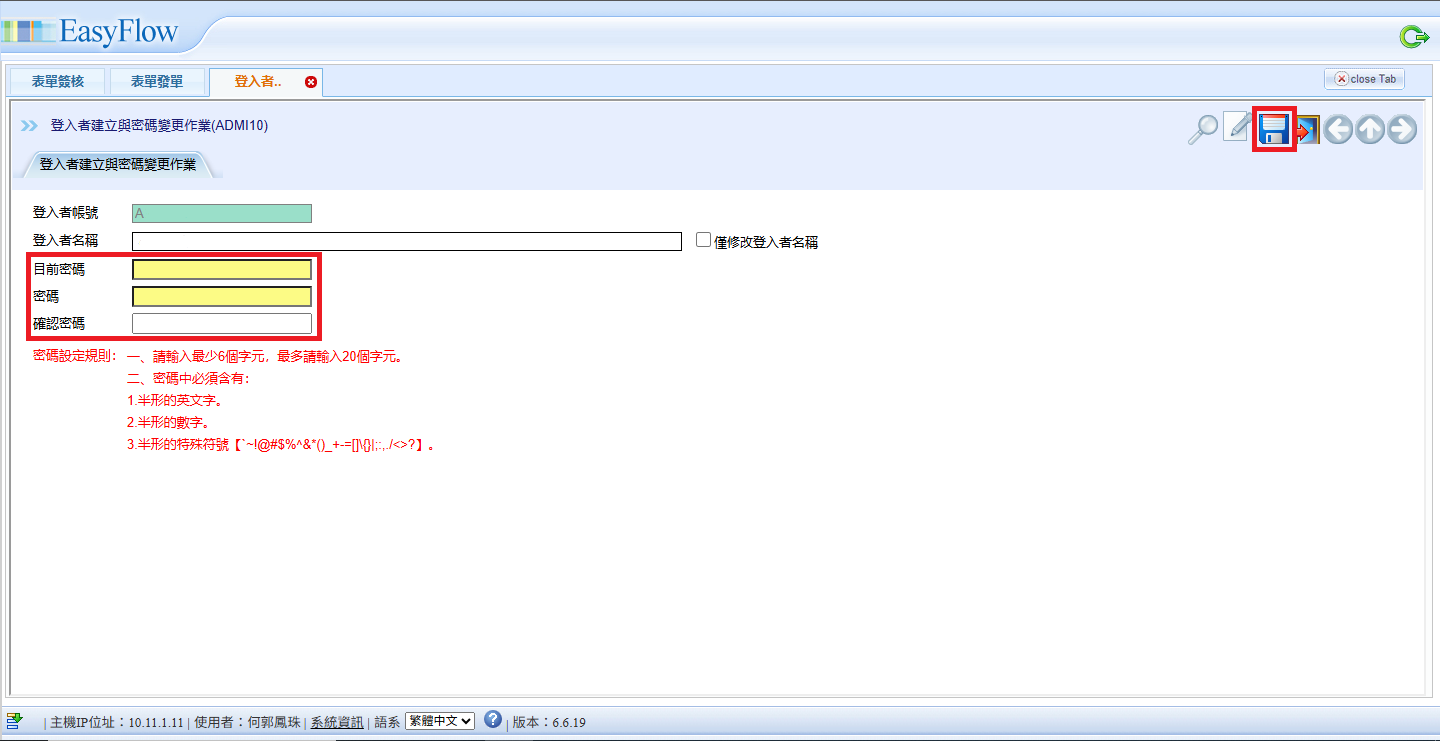This screenshot has height=741, width=1440.
Task: Click the magnifier search icon
Action: (1203, 129)
